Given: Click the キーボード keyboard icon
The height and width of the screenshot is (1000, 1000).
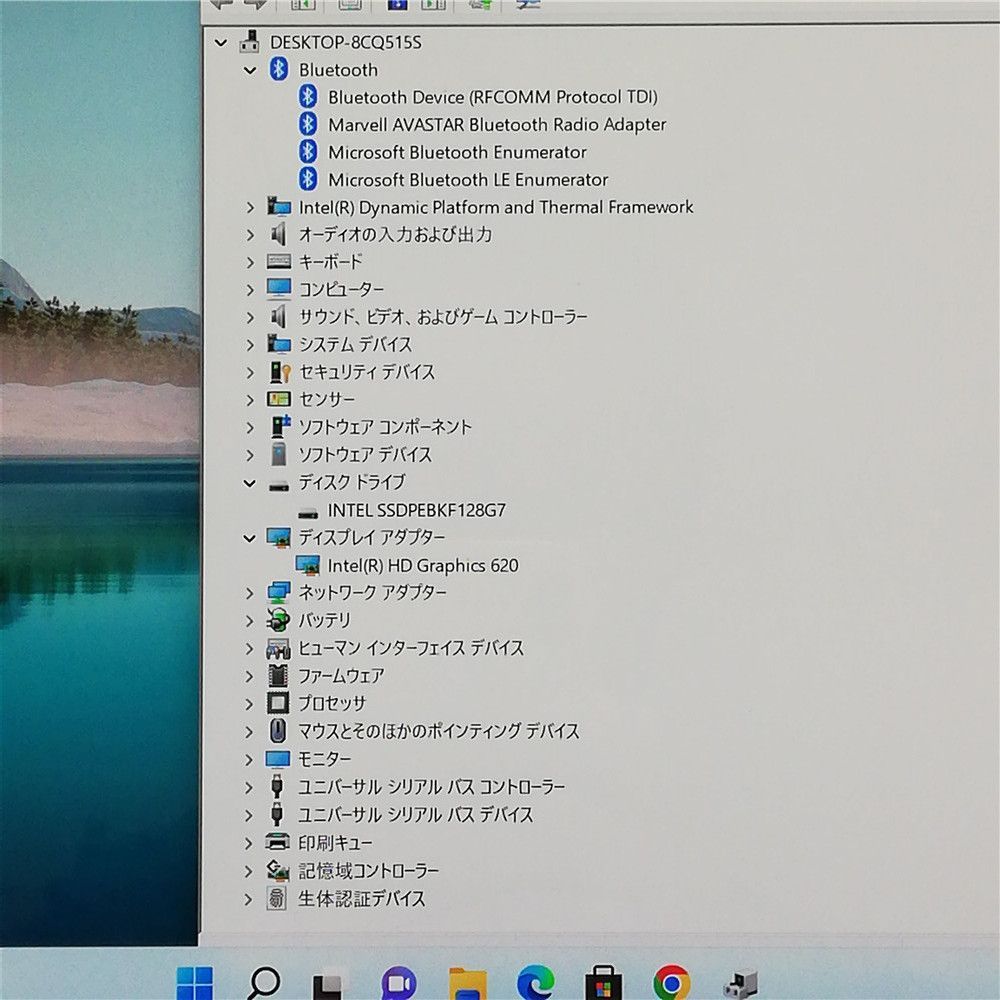Looking at the screenshot, I should (x=279, y=262).
